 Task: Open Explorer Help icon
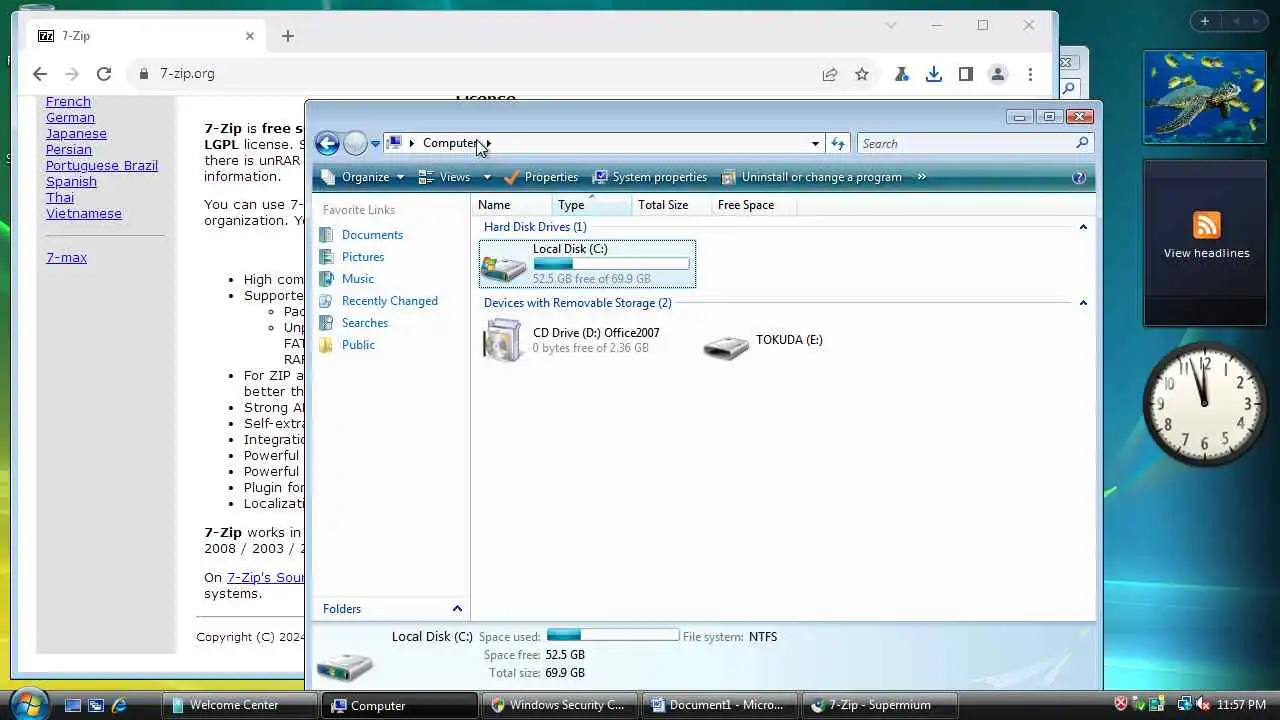click(x=1079, y=177)
